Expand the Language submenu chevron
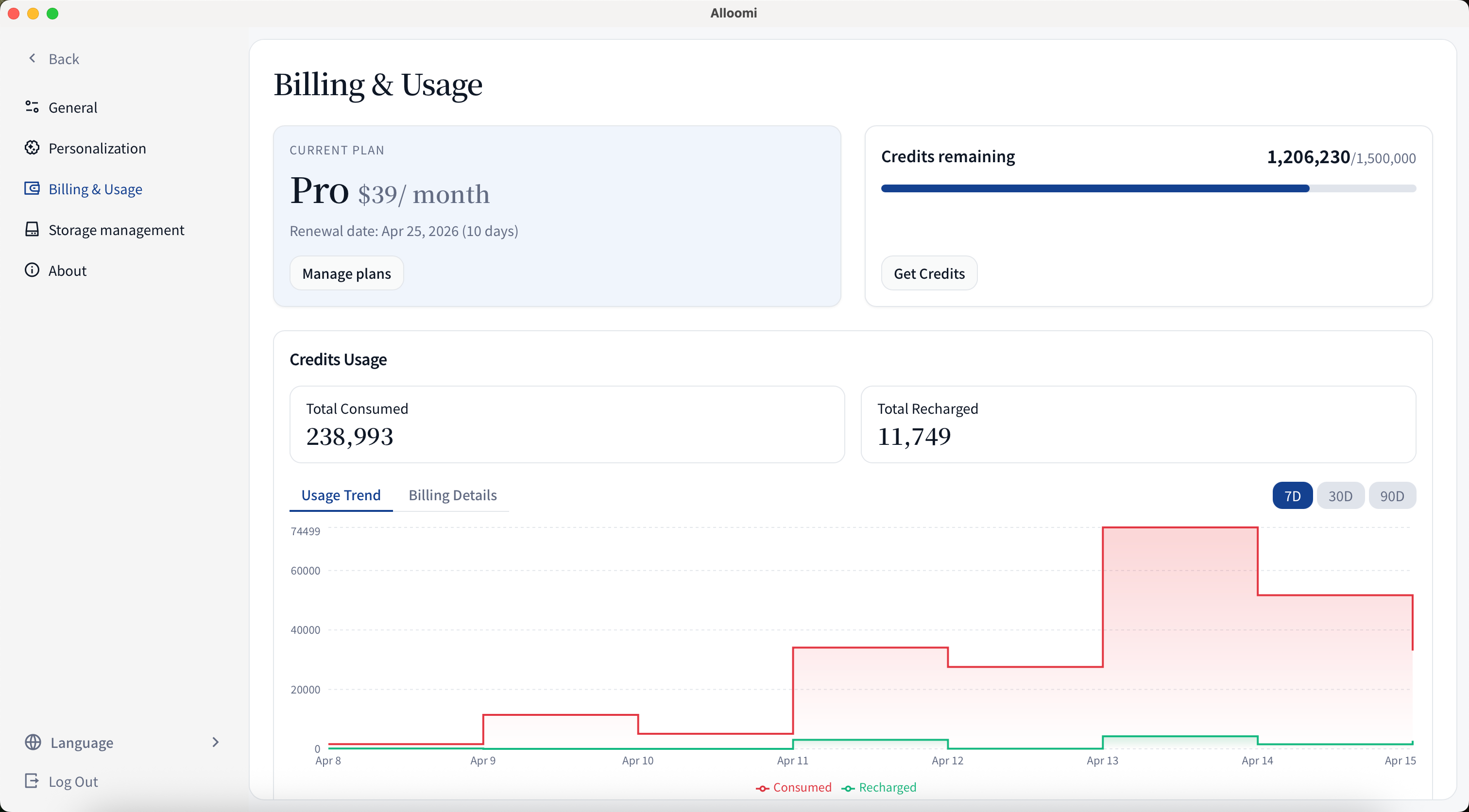Screen dimensions: 1469x812 click(x=215, y=742)
